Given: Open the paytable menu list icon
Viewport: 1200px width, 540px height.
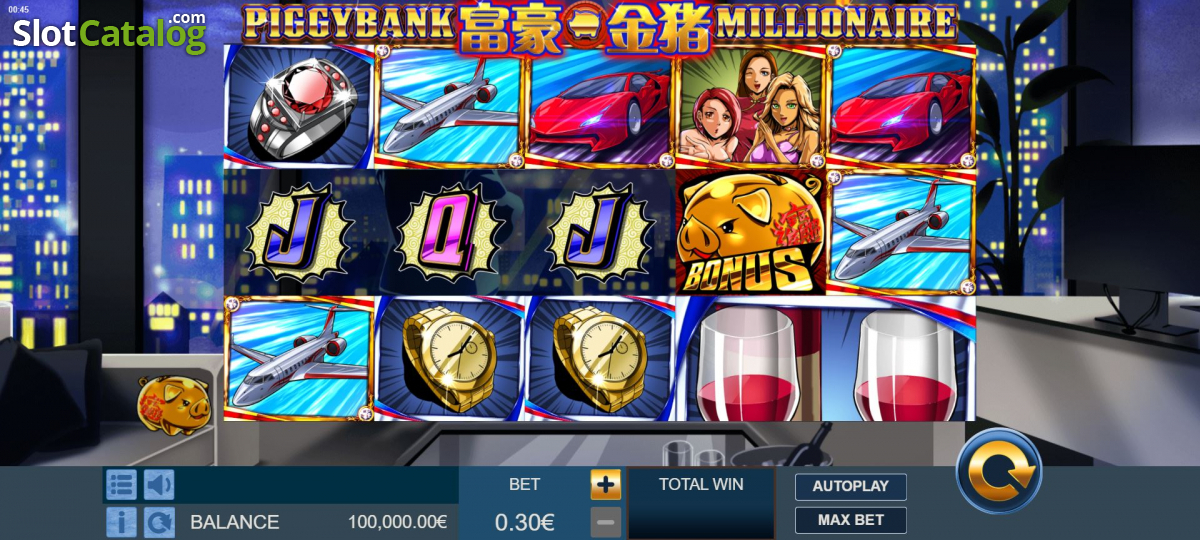Looking at the screenshot, I should click(x=121, y=485).
